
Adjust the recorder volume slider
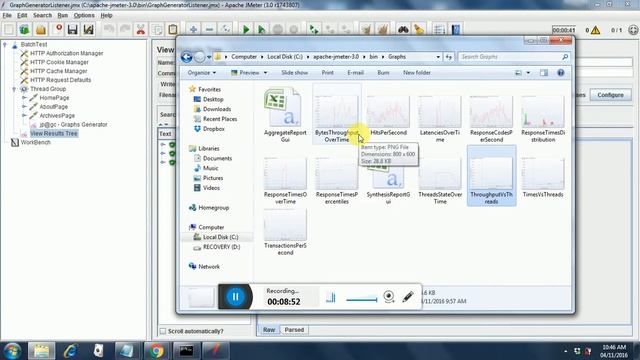click(362, 300)
